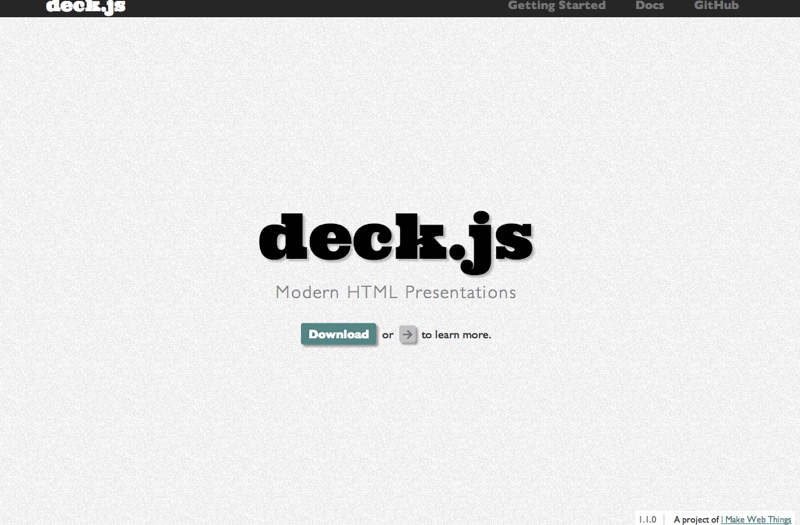
Task: Click the 'to learn more' text
Action: (456, 335)
